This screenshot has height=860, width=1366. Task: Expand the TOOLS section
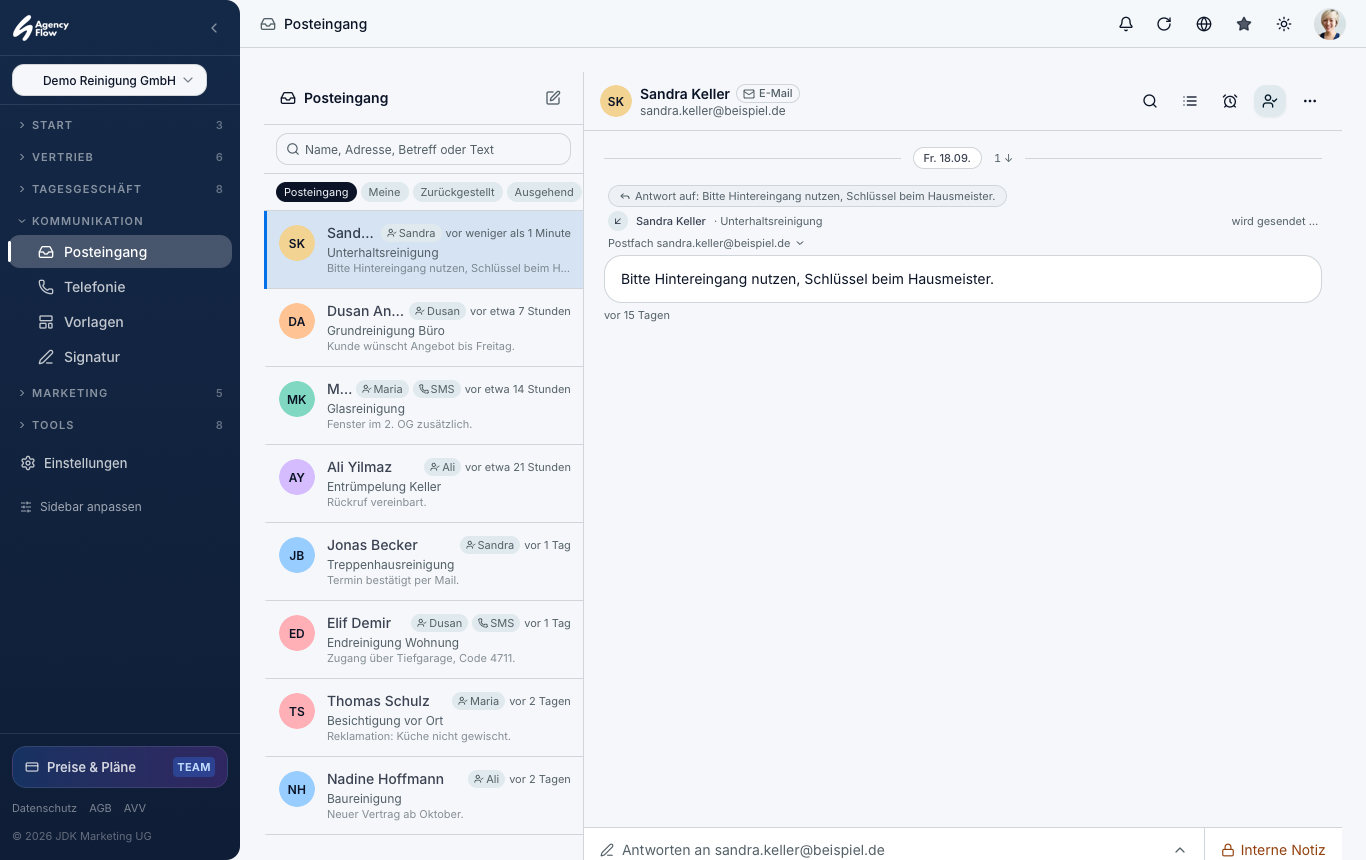(x=120, y=425)
